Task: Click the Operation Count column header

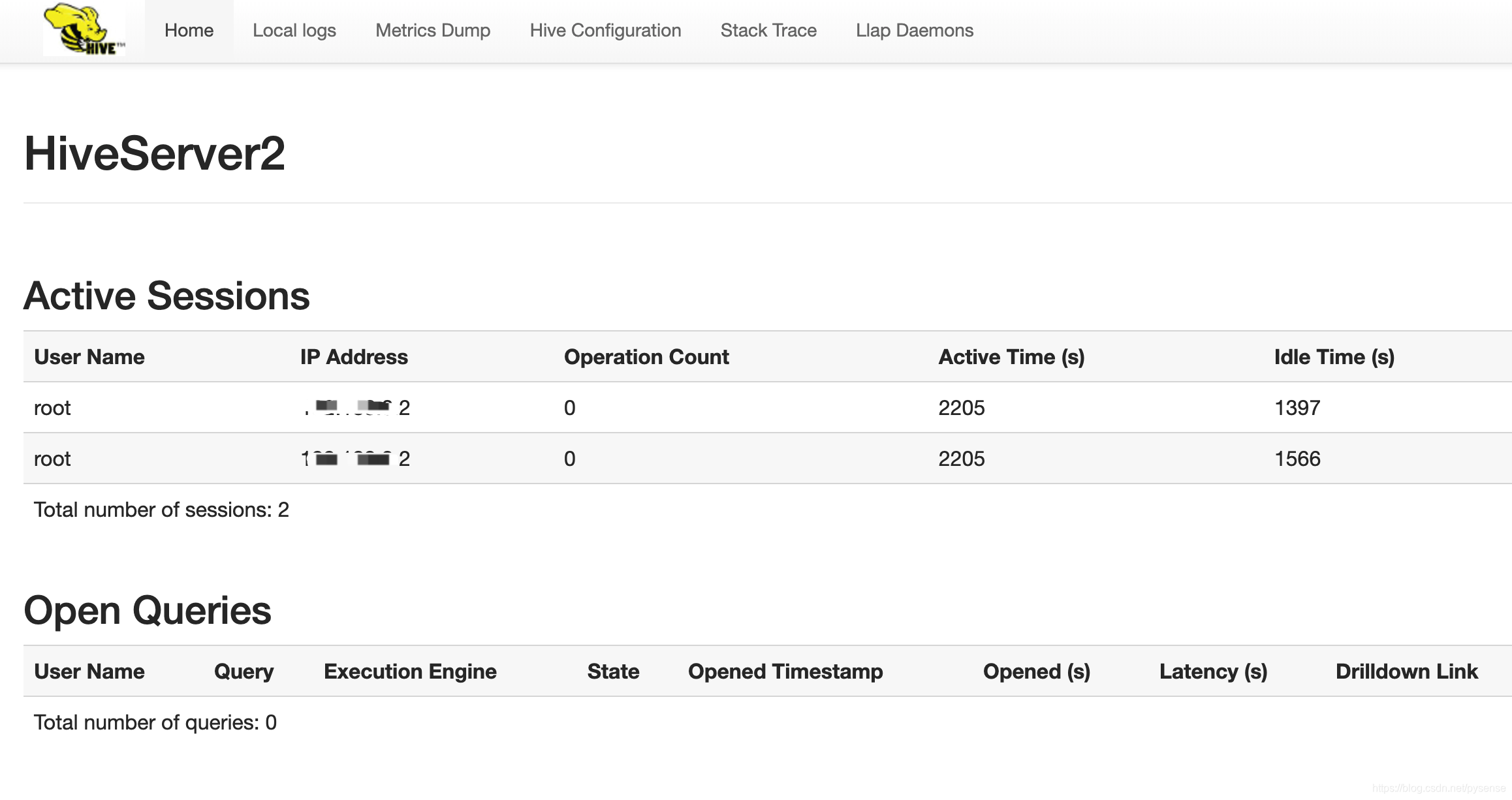Action: (x=646, y=357)
